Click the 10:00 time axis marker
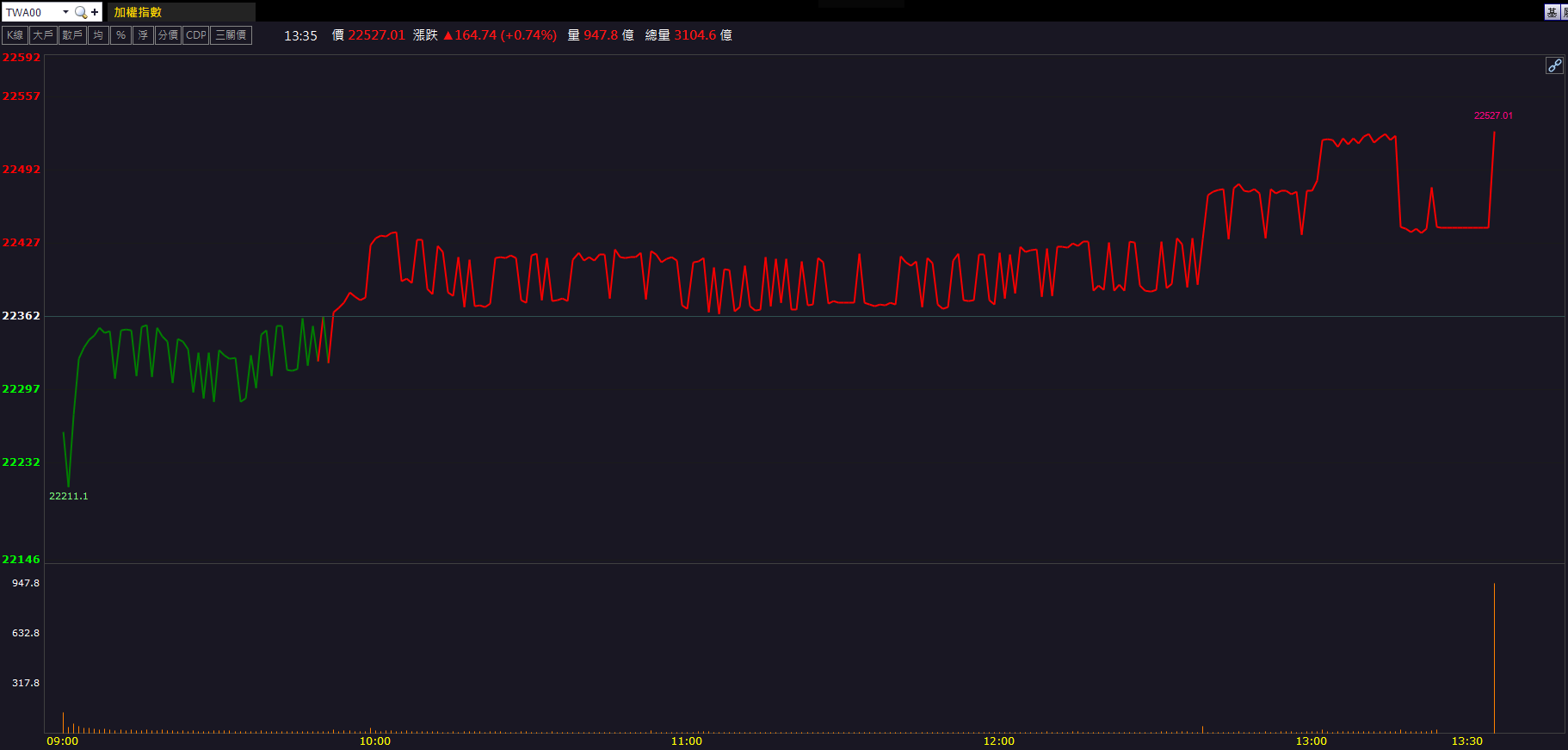The image size is (1568, 750). click(x=375, y=741)
